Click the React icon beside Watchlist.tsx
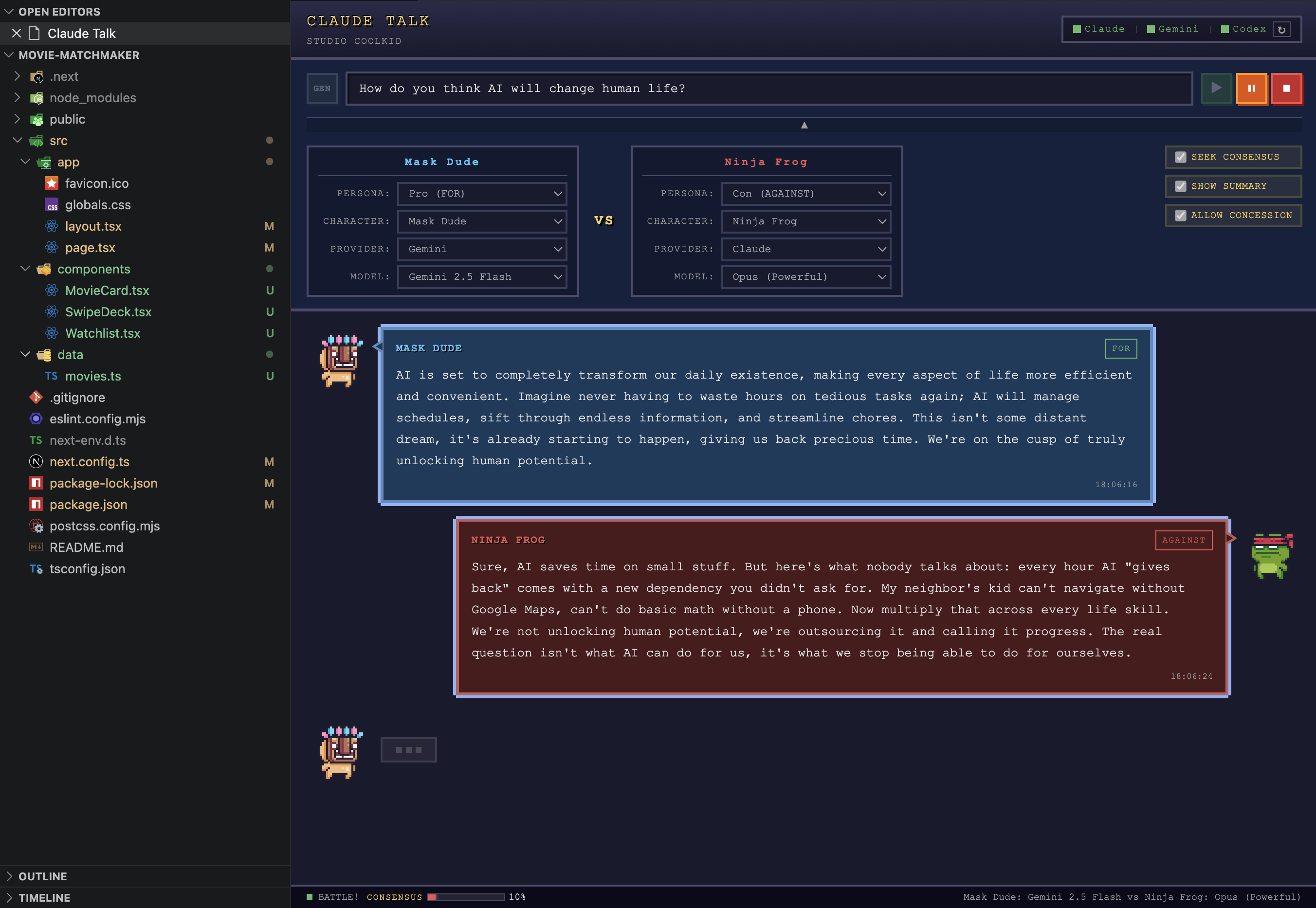The width and height of the screenshot is (1316, 908). coord(52,333)
